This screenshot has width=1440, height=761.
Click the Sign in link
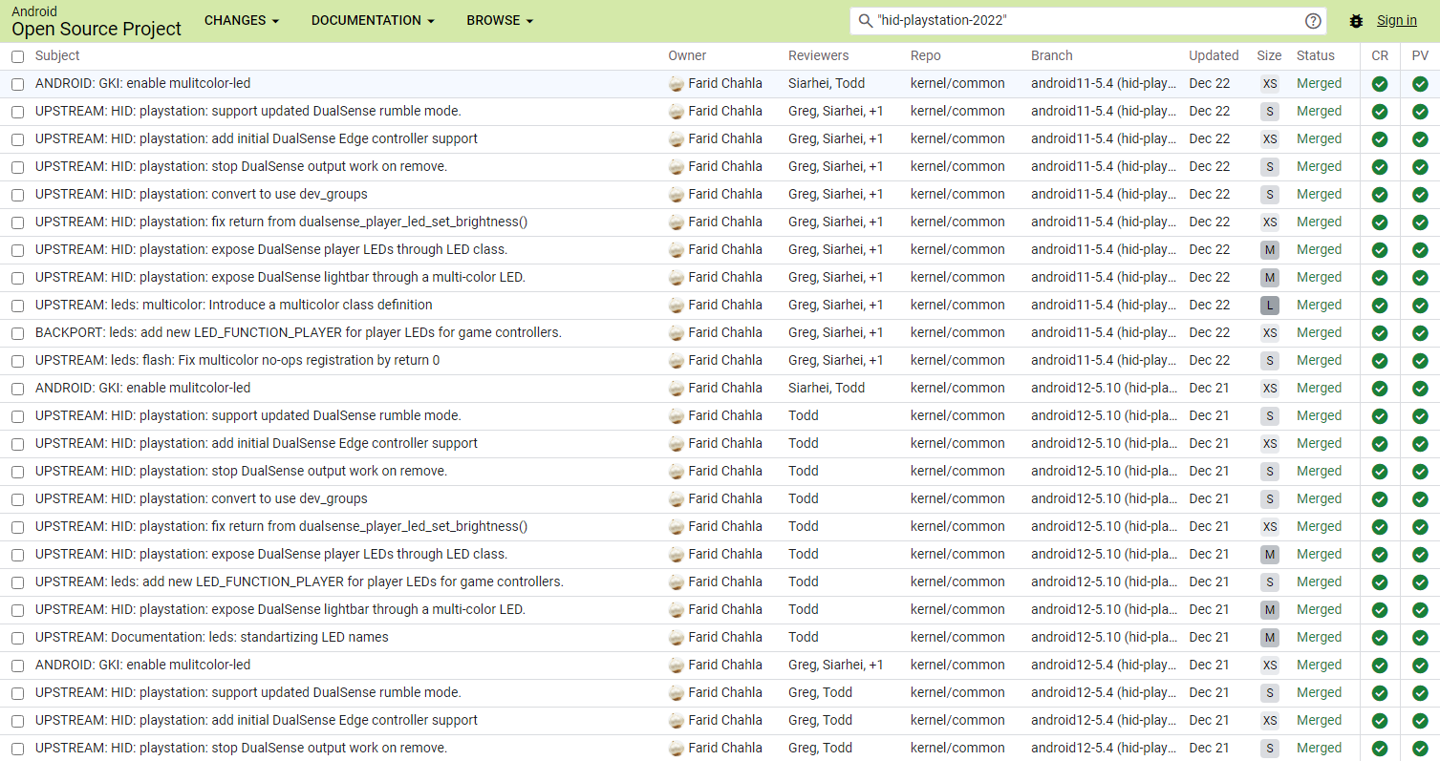pos(1396,21)
